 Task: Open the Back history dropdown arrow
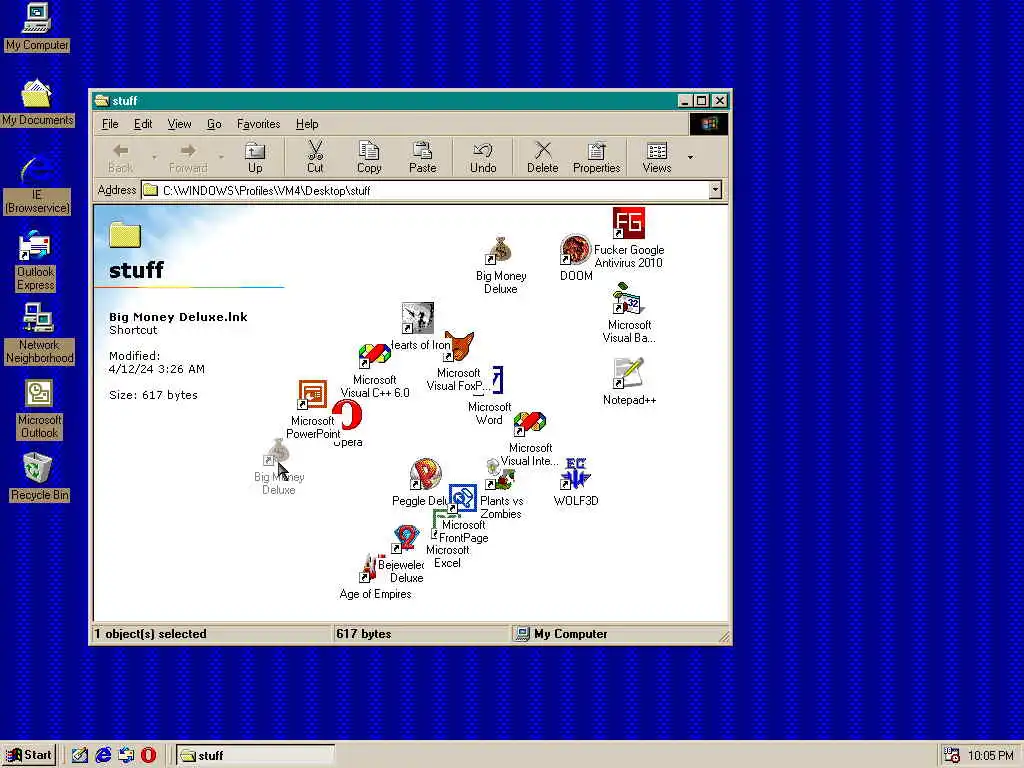[154, 157]
